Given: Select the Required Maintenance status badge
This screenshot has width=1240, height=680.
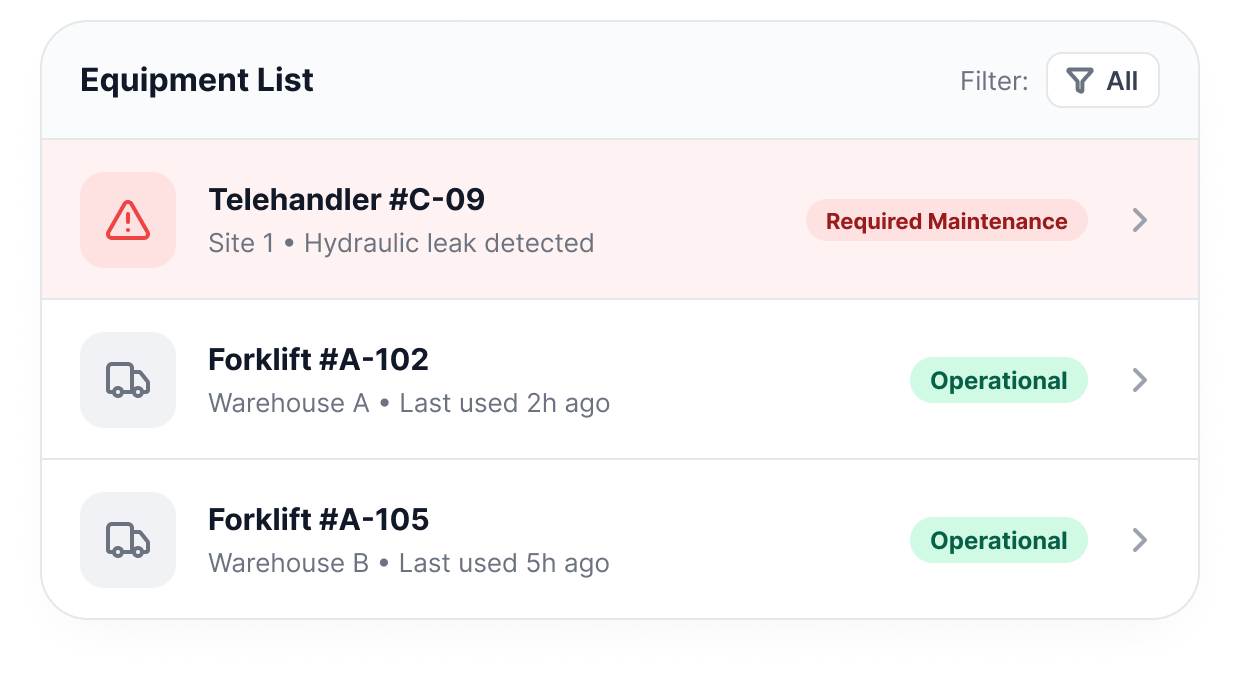Looking at the screenshot, I should tap(947, 221).
